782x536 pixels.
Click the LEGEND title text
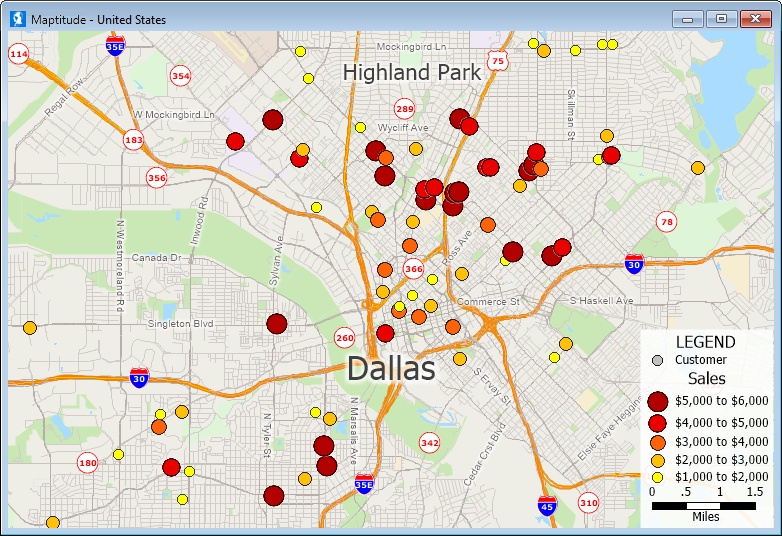[x=705, y=342]
